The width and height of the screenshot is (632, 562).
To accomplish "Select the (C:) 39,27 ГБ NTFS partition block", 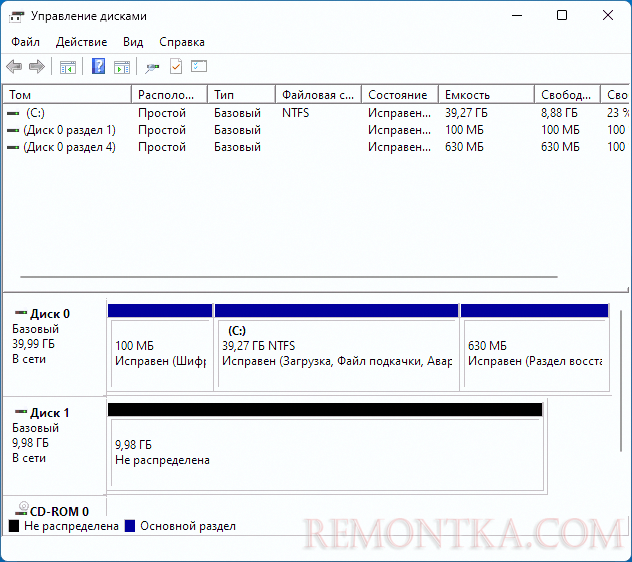I will click(x=337, y=348).
